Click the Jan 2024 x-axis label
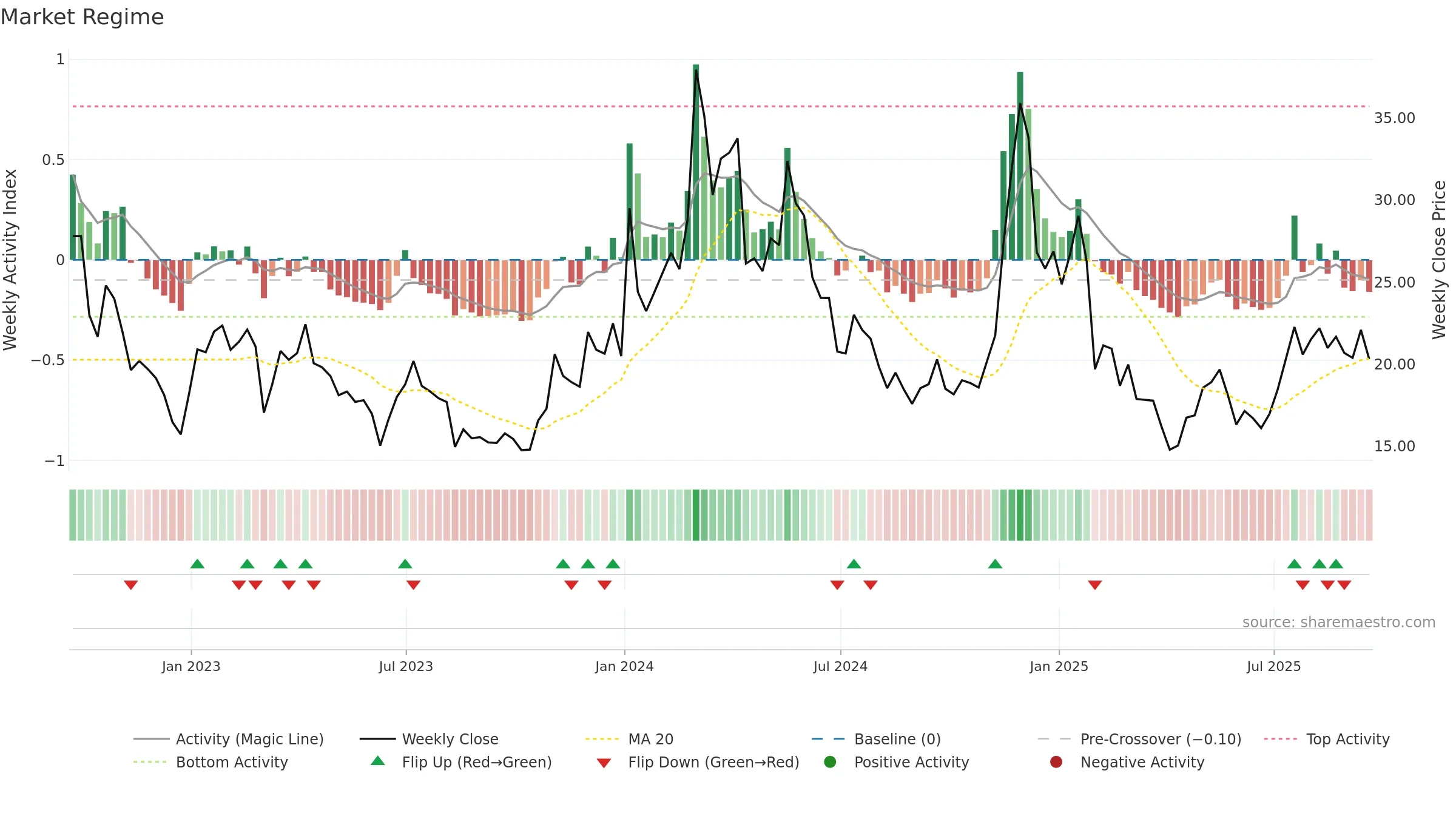Screen dimensions: 1456x819 coord(624,666)
